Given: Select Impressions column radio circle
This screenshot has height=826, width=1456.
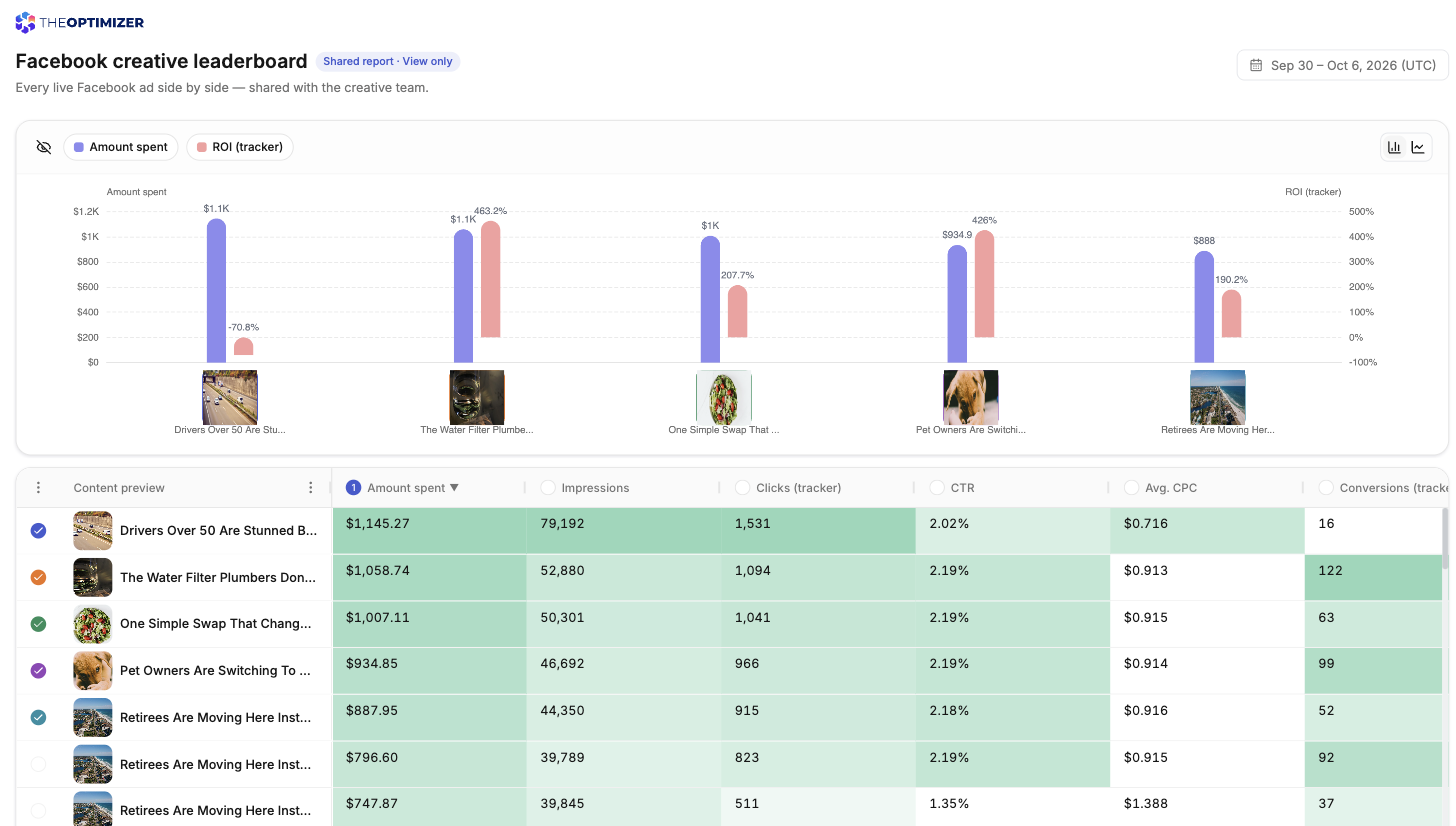Looking at the screenshot, I should [x=548, y=488].
